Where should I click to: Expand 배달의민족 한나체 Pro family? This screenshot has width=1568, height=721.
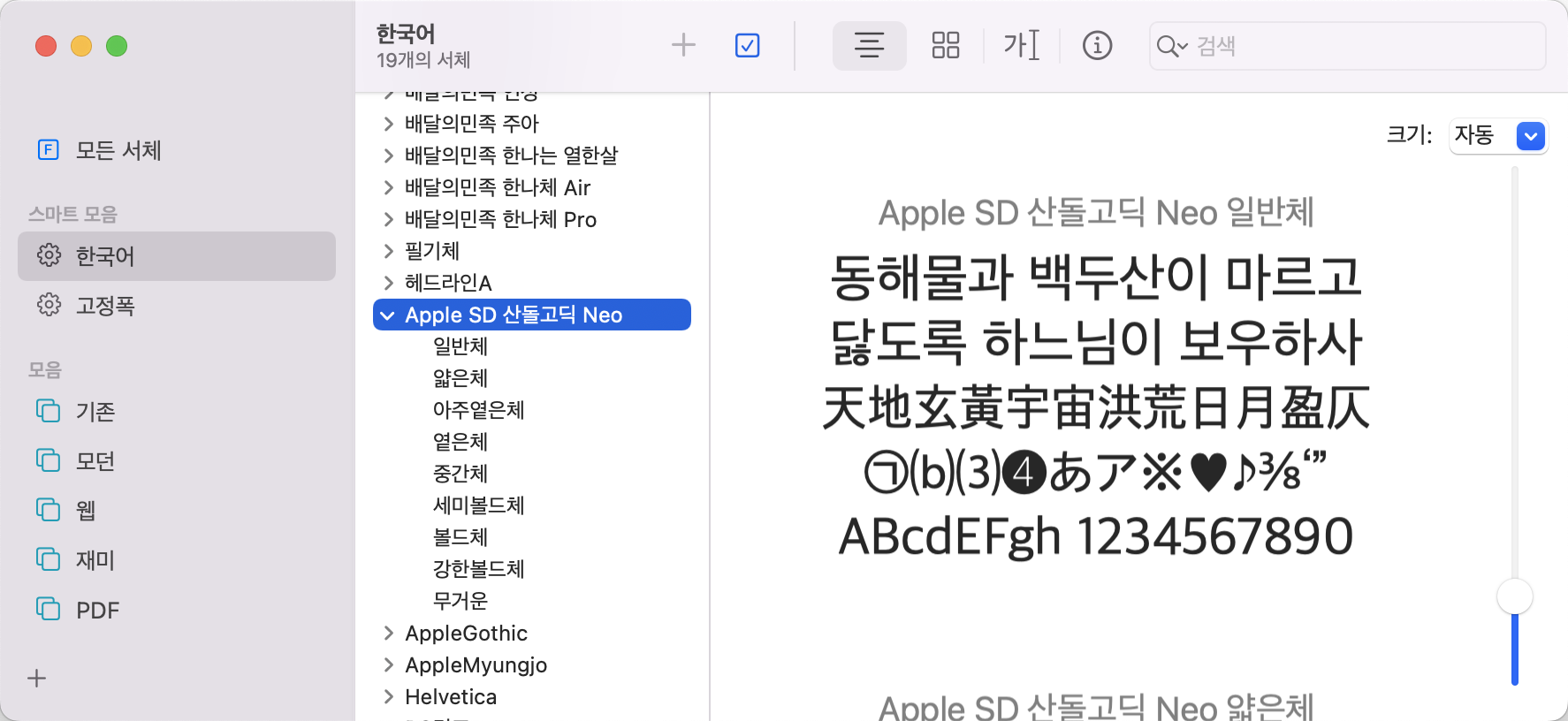click(389, 219)
